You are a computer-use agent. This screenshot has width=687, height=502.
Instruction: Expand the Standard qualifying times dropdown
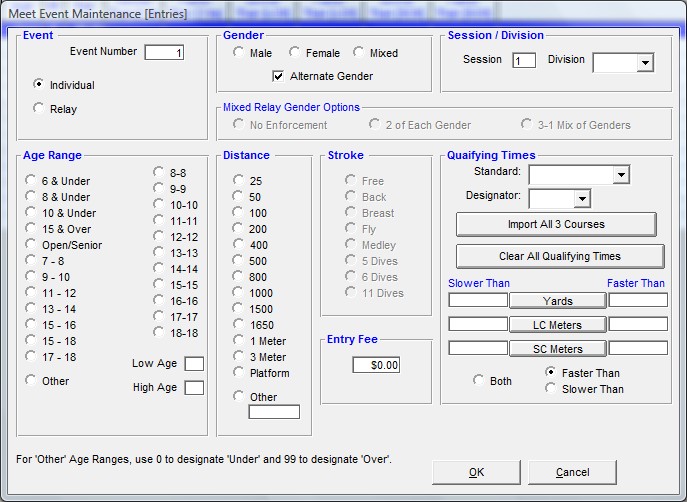(621, 175)
